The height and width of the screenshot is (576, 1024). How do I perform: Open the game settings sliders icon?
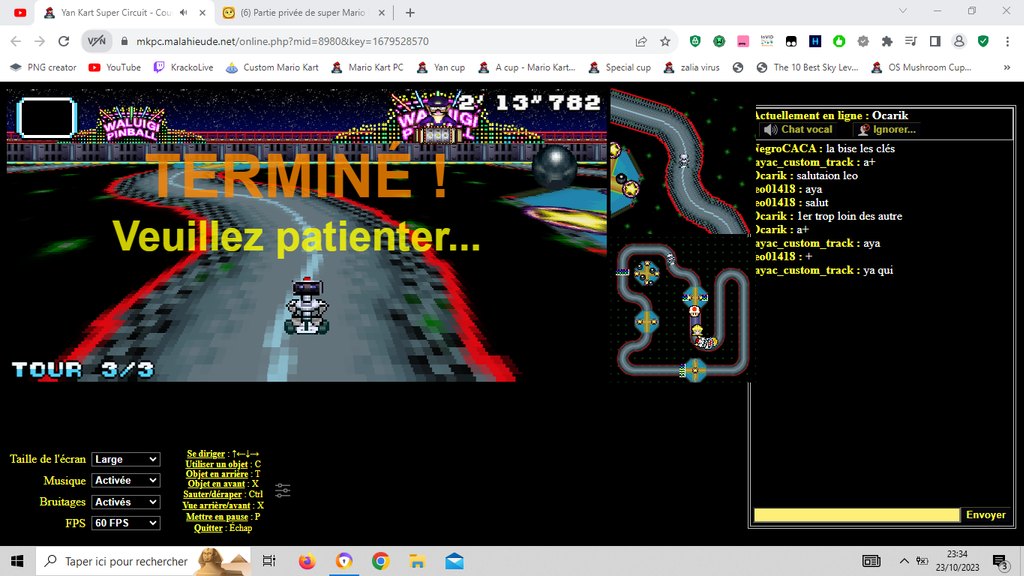[282, 490]
